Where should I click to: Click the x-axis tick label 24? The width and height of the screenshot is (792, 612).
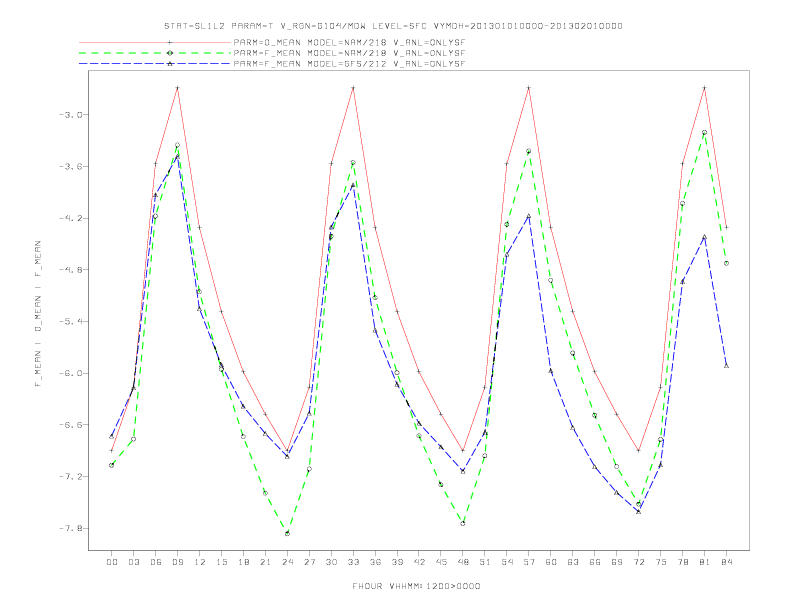[287, 562]
